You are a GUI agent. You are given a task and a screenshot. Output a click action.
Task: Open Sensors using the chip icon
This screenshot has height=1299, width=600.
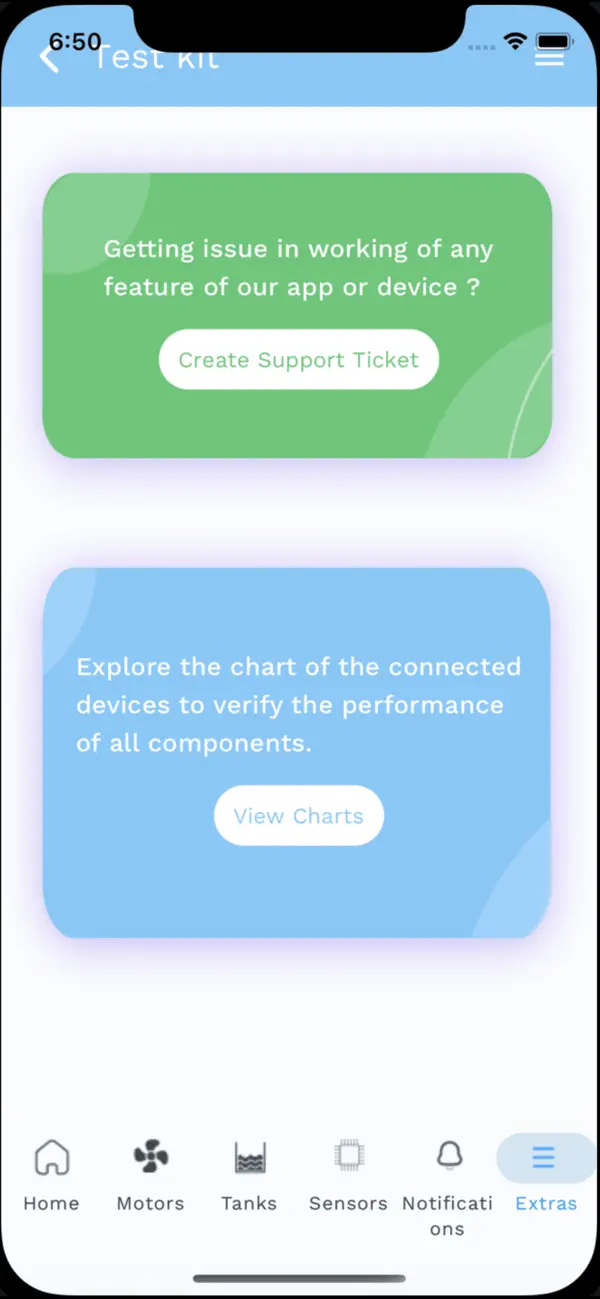click(347, 1158)
